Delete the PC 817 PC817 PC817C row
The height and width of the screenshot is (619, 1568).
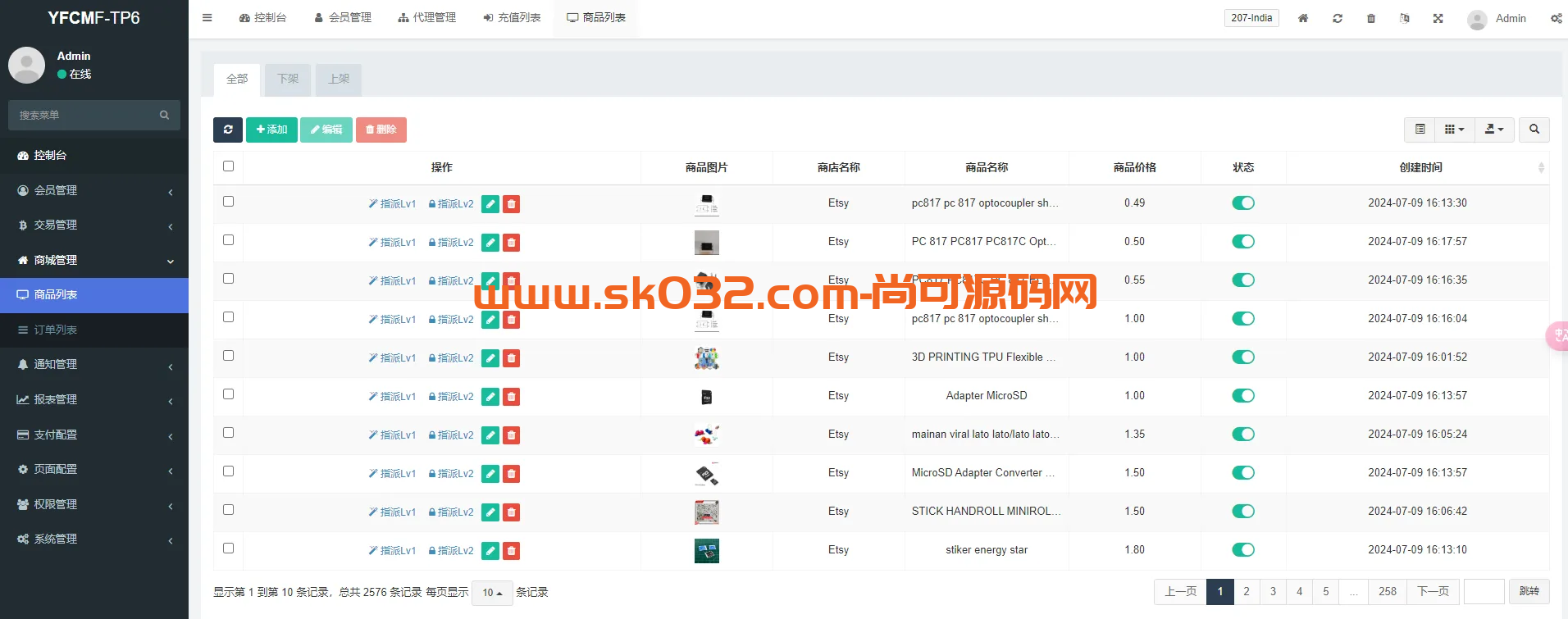(x=511, y=243)
